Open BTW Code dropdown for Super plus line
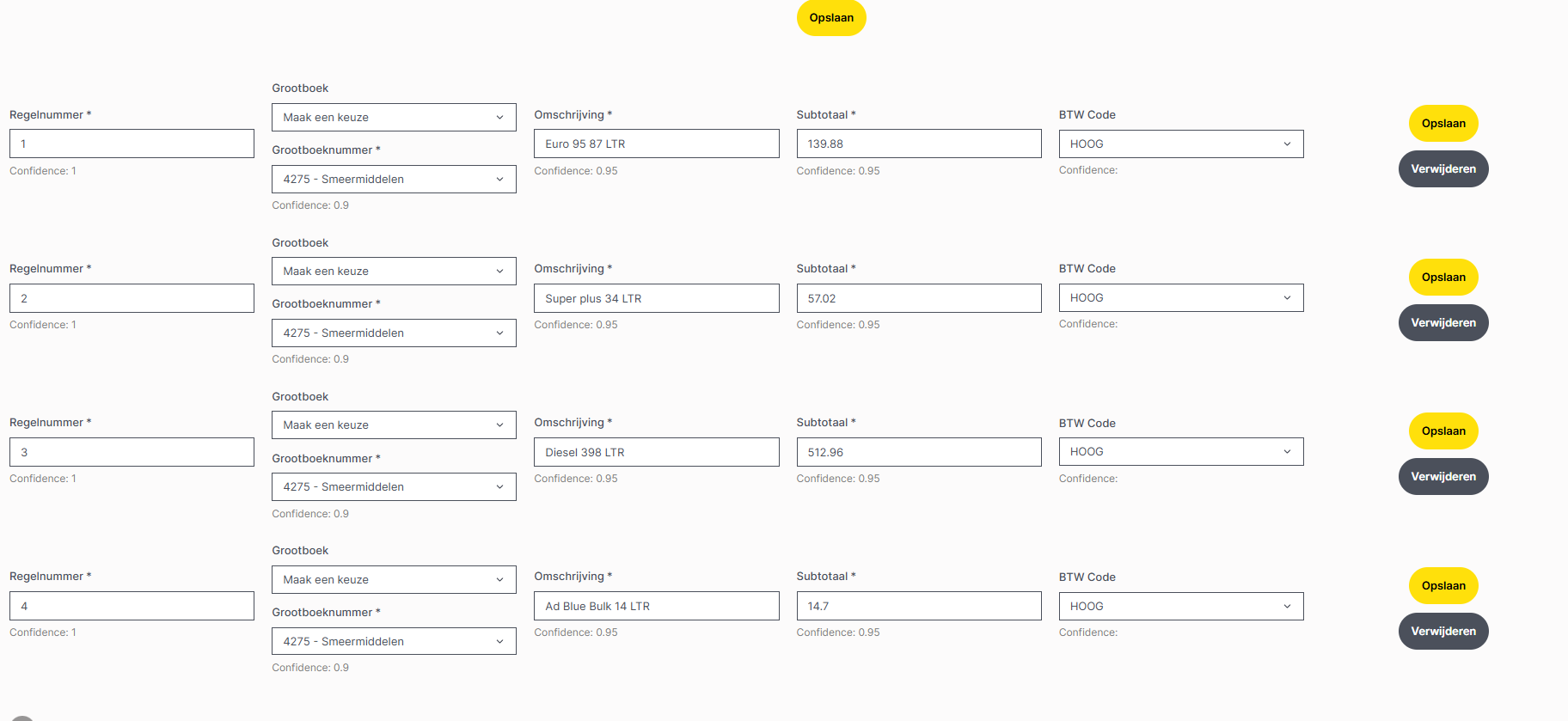The width and height of the screenshot is (1568, 721). [1180, 298]
